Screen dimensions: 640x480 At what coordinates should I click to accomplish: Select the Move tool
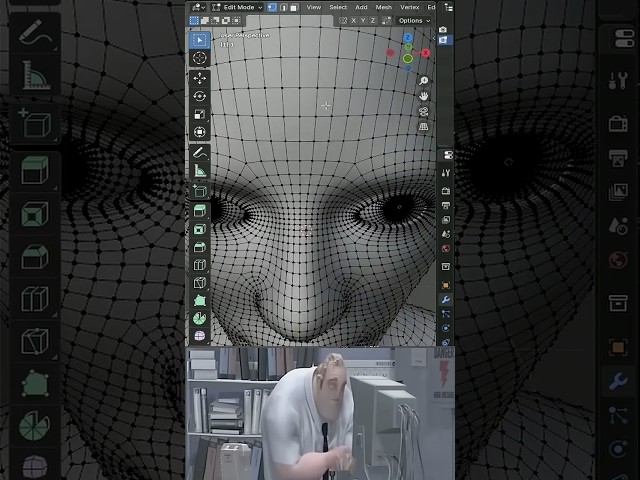[x=200, y=78]
